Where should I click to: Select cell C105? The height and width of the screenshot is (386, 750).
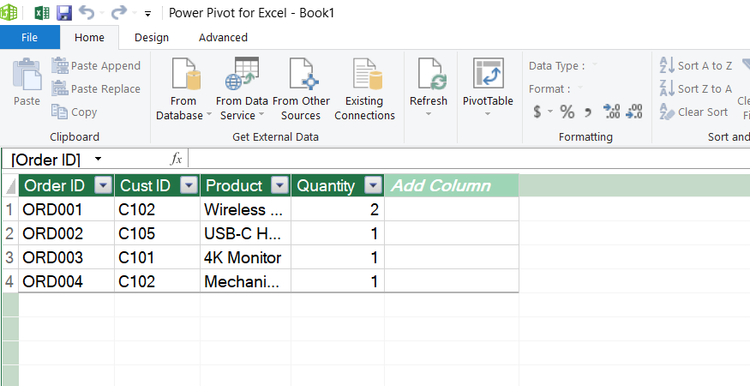click(x=157, y=233)
